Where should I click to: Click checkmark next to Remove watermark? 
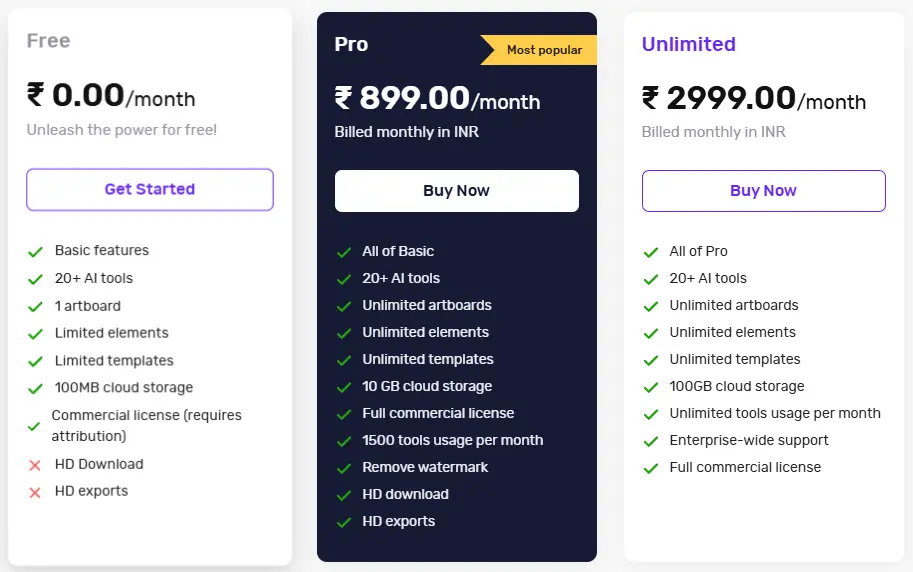[x=343, y=468]
